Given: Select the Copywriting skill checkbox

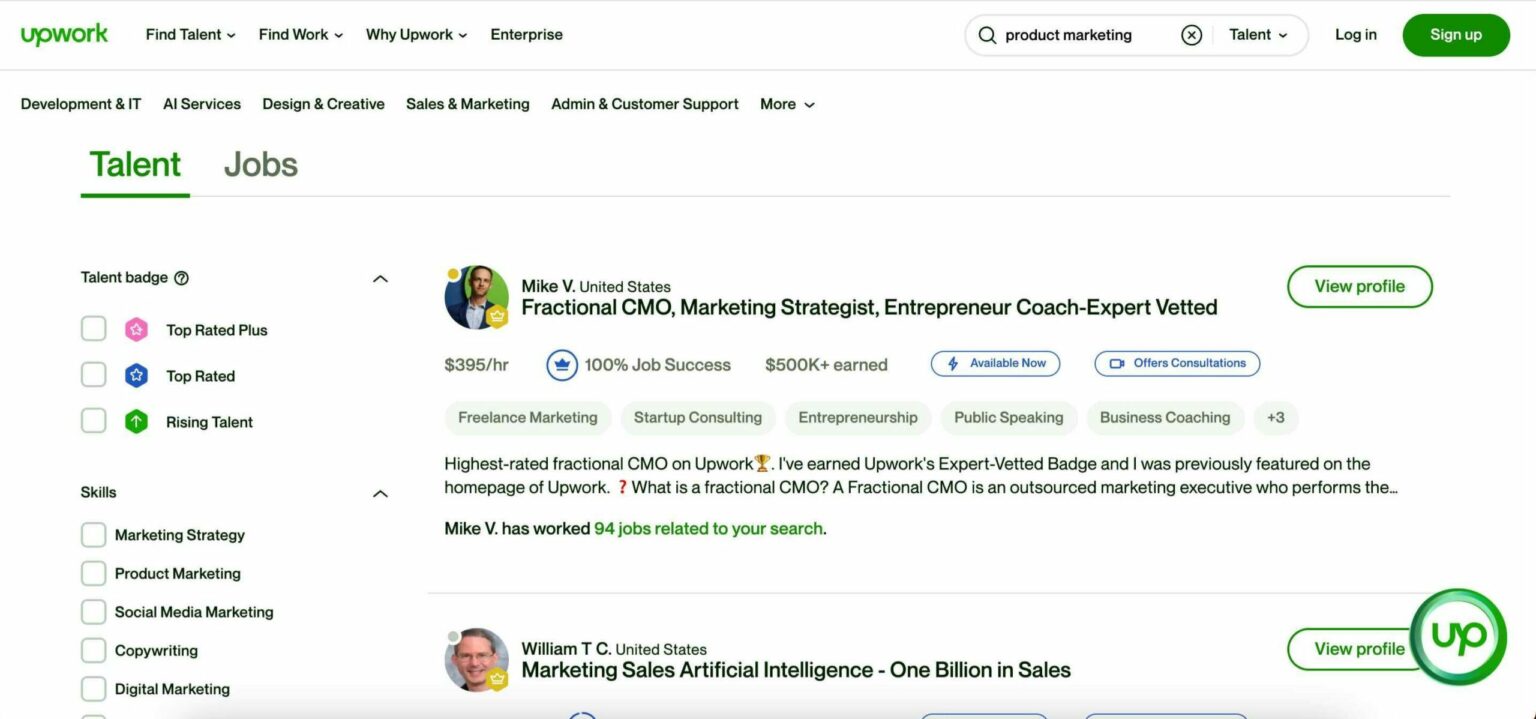Looking at the screenshot, I should click(93, 649).
